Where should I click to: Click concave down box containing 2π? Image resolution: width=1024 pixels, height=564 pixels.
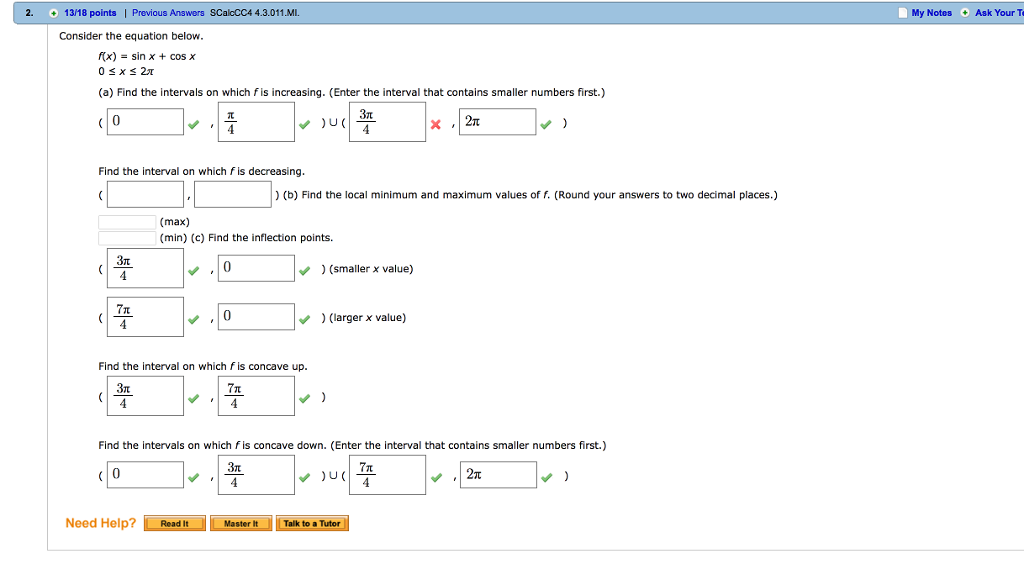(x=498, y=475)
